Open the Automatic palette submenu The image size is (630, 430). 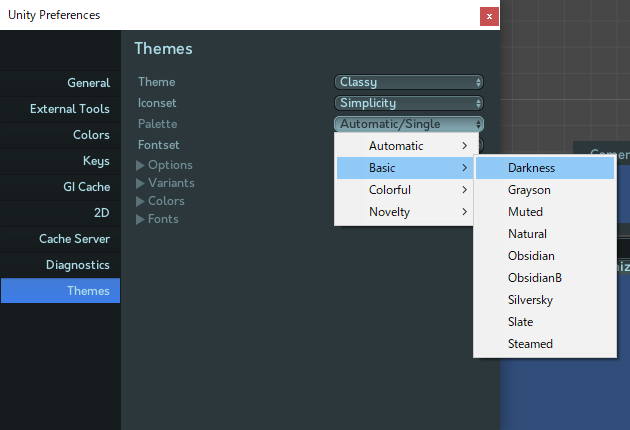[x=405, y=146]
